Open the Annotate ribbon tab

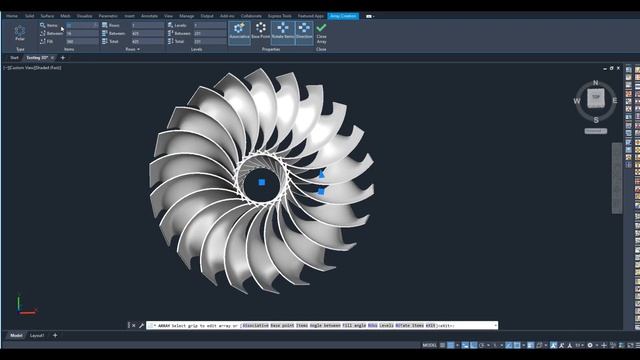(149, 16)
